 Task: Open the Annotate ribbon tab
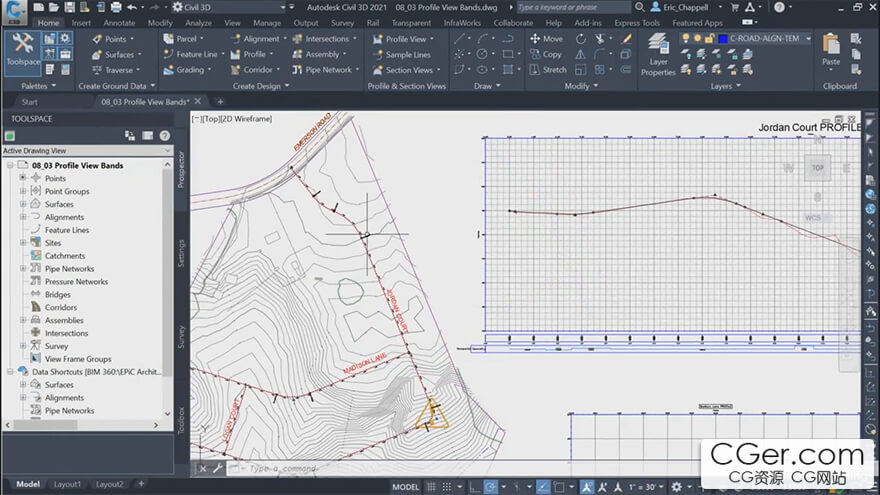(x=119, y=23)
